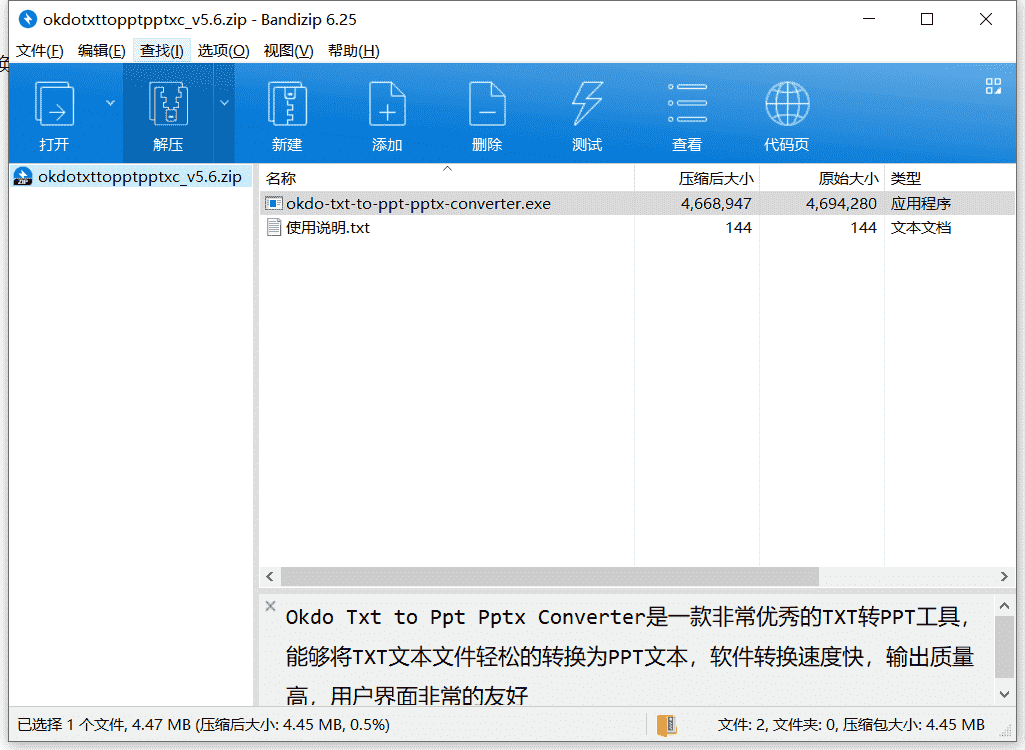Select okdo-txt-to-ppt-pptx-converter.exe file row
This screenshot has width=1025, height=750.
637,203
